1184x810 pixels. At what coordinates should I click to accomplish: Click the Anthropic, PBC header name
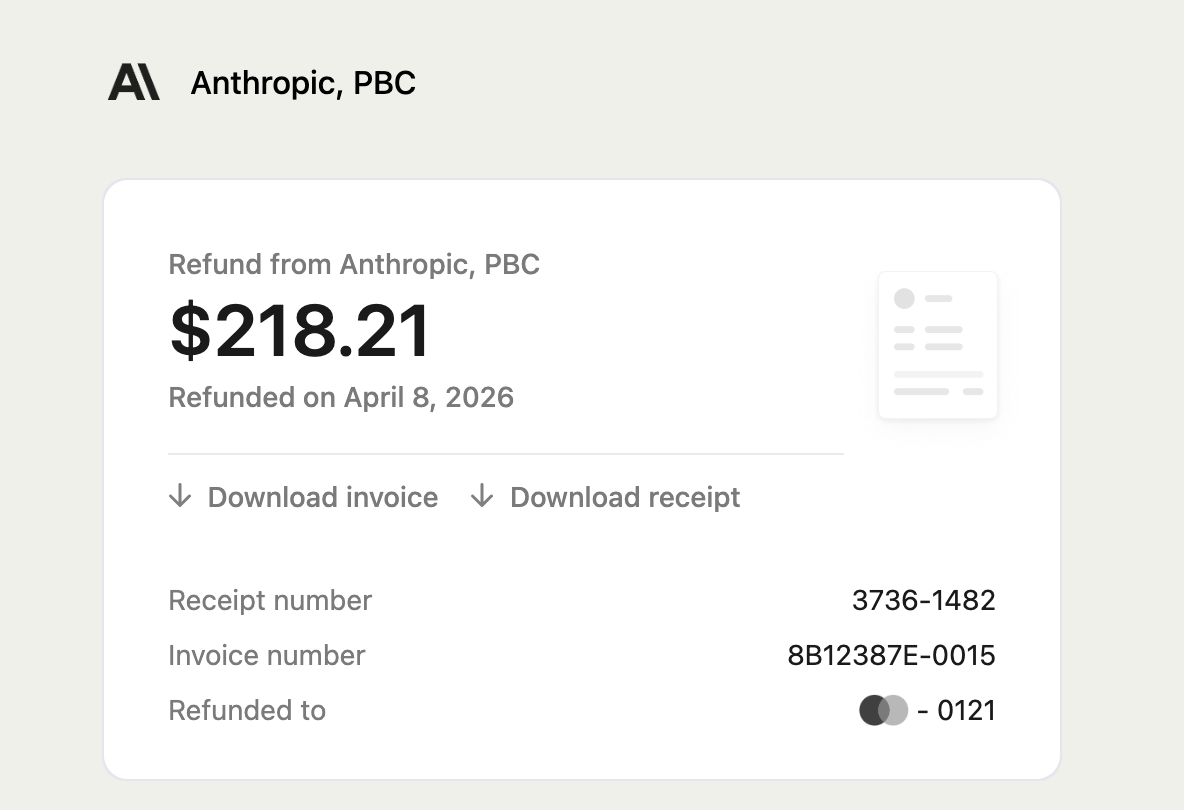click(x=303, y=82)
